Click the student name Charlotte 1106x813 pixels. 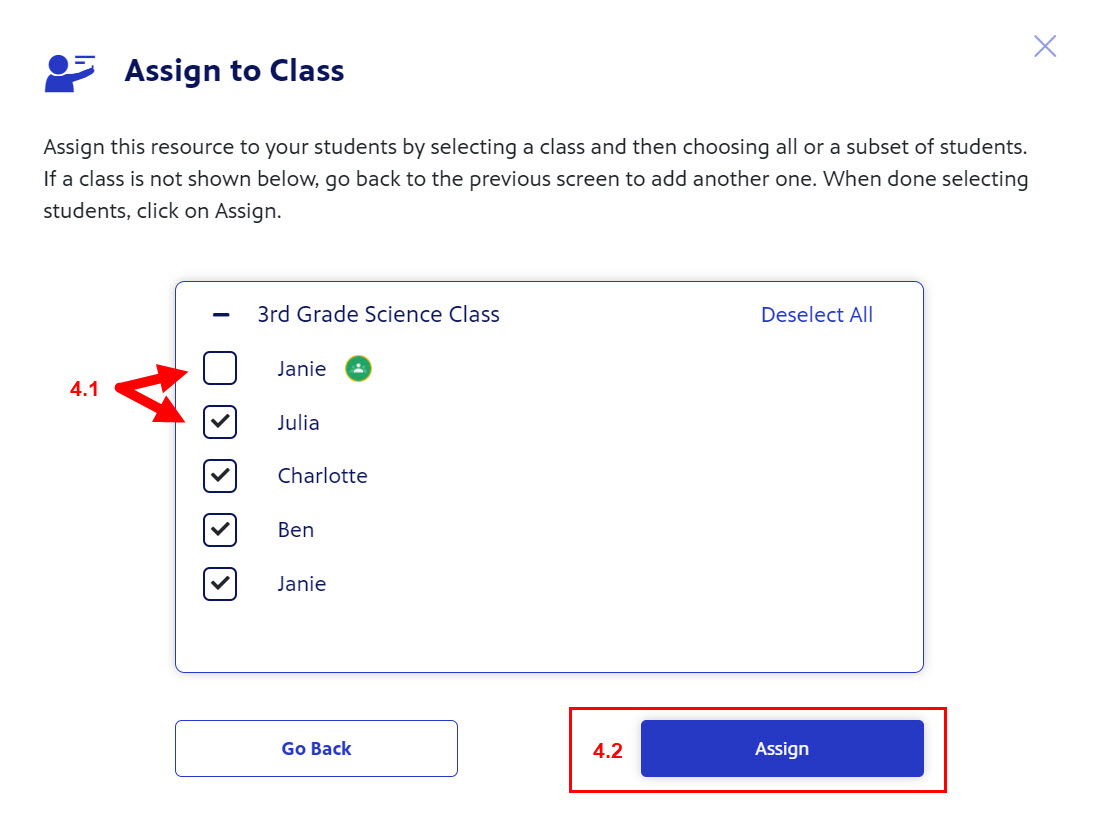click(x=322, y=476)
